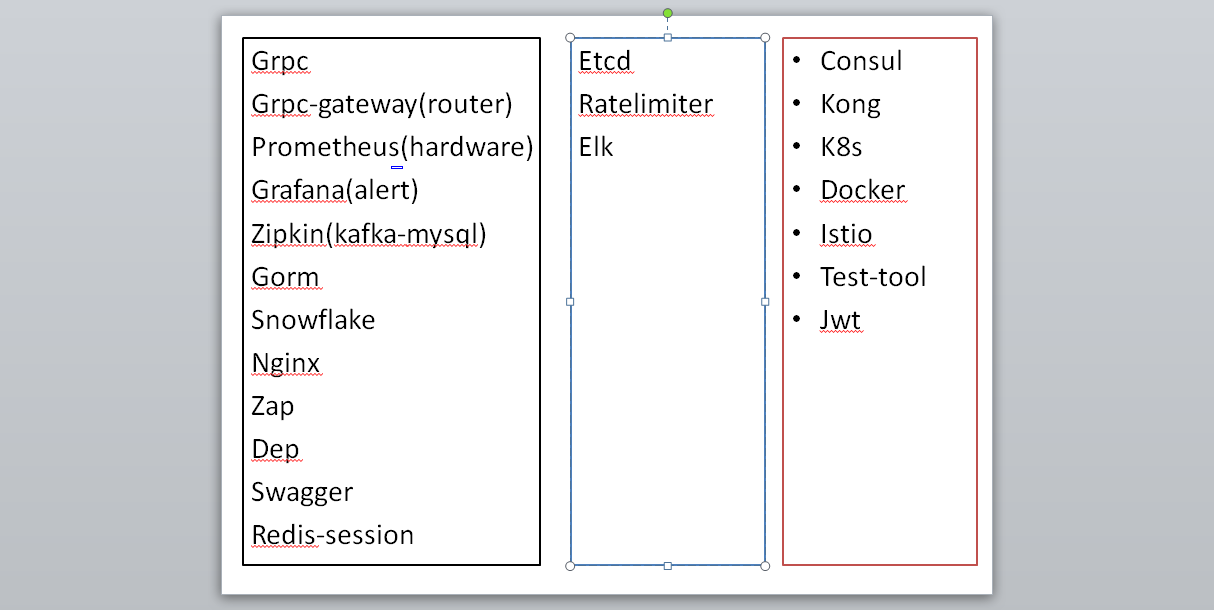
Task: Click the green rotation handle above the text box
Action: (668, 13)
